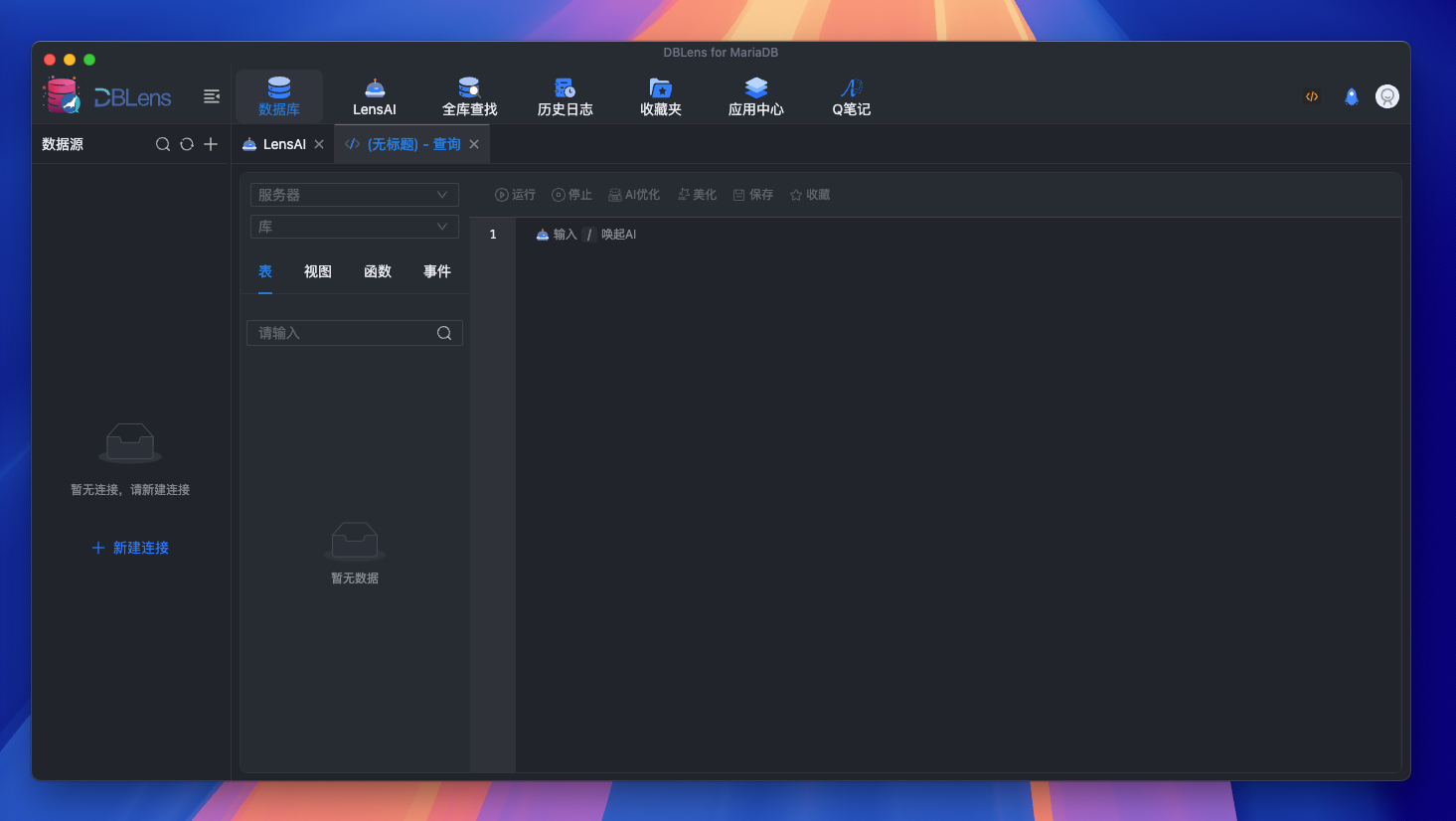Open the user avatar menu
1456x821 pixels.
coord(1387,96)
